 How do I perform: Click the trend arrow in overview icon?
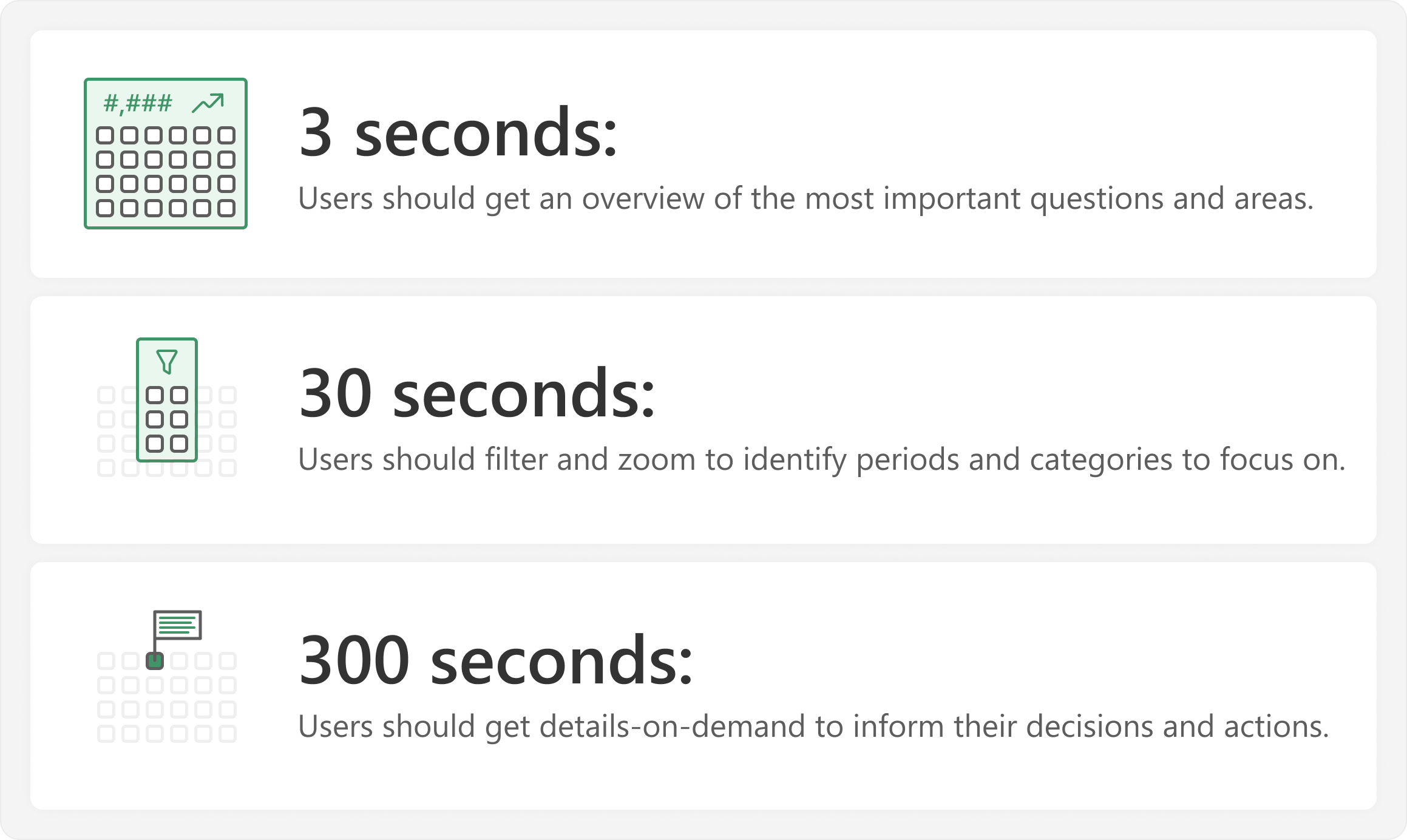[x=208, y=103]
